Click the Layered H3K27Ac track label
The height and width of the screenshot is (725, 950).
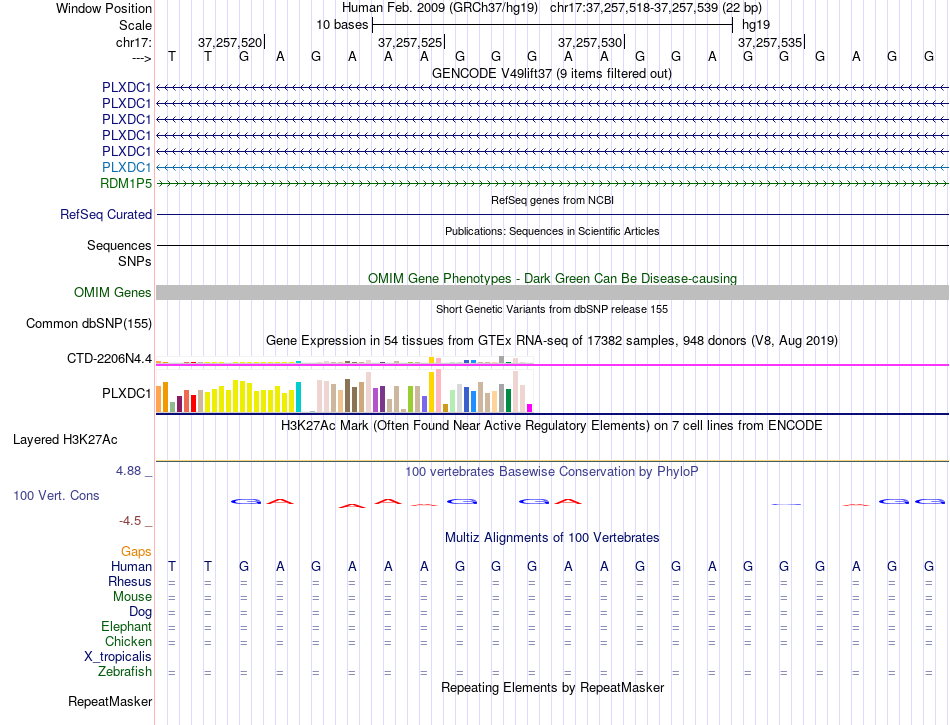65,440
